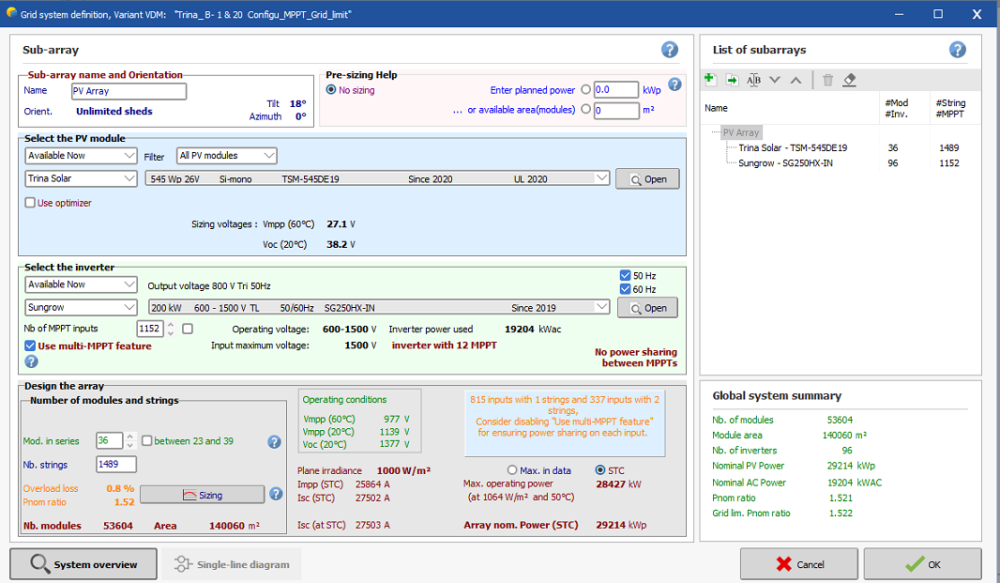The height and width of the screenshot is (583, 1000).
Task: Click the add new subarray icon
Action: [x=710, y=80]
